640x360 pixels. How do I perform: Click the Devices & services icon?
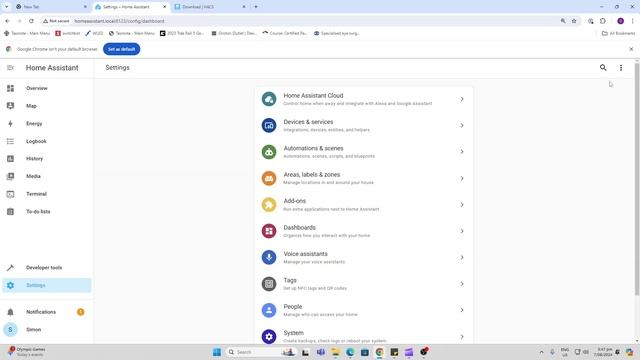[x=269, y=125]
